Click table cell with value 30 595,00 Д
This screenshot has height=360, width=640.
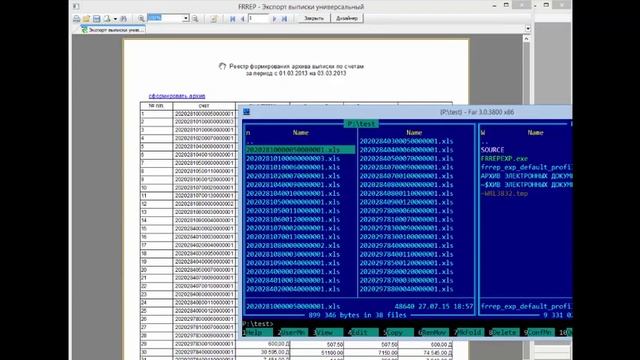pos(263,352)
